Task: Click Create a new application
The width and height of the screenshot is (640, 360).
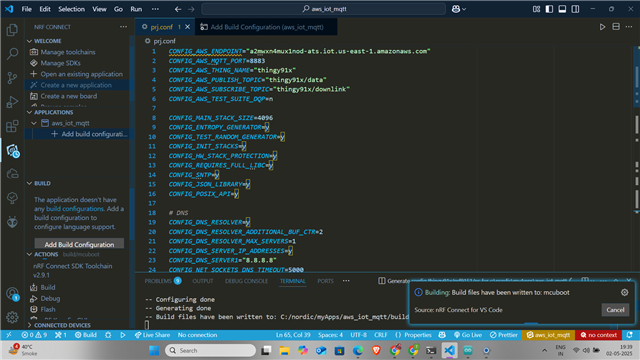Action: 76,85
